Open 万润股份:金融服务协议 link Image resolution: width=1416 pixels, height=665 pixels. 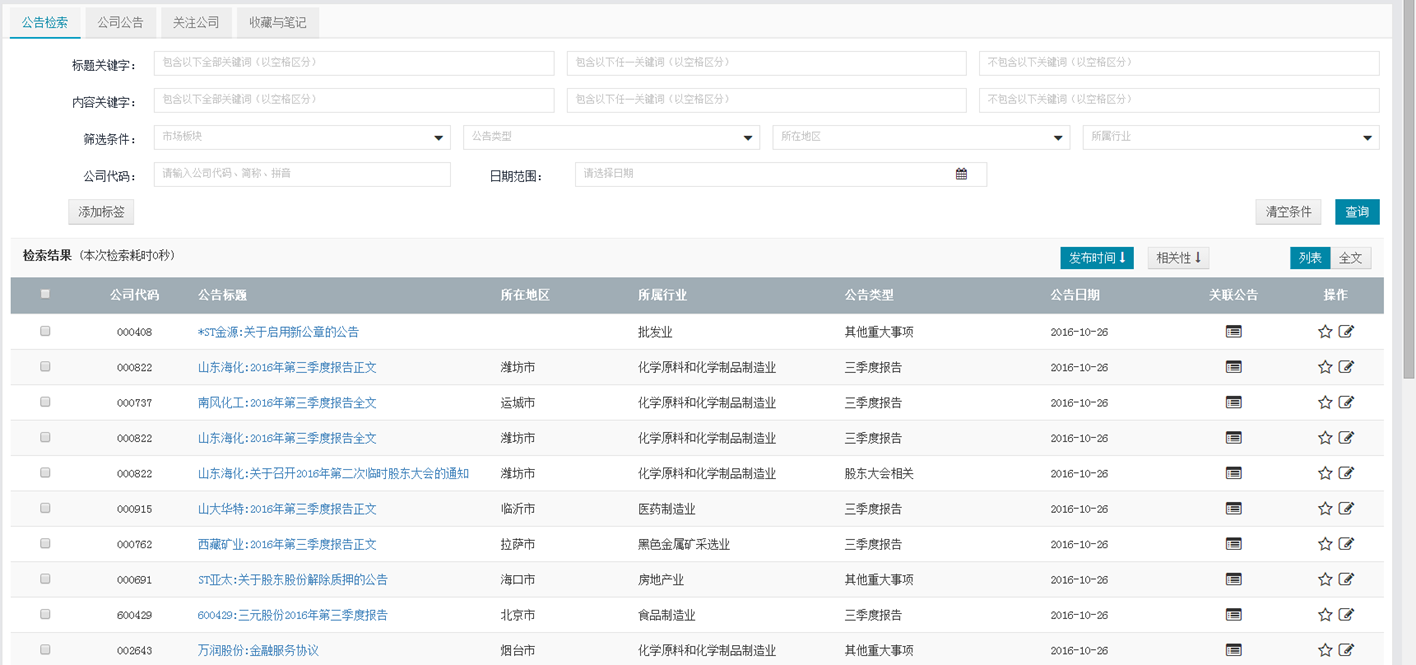click(258, 651)
